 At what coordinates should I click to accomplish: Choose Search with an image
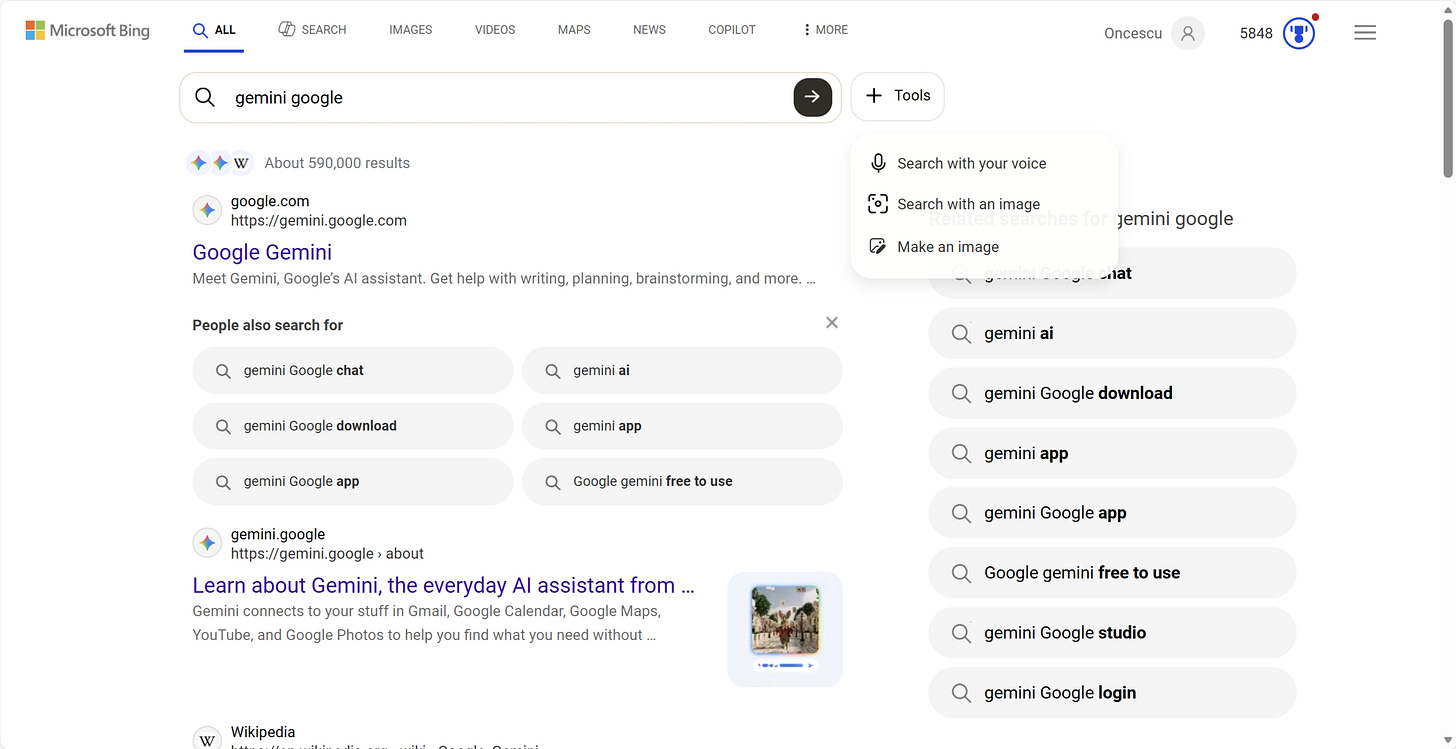[x=984, y=204]
